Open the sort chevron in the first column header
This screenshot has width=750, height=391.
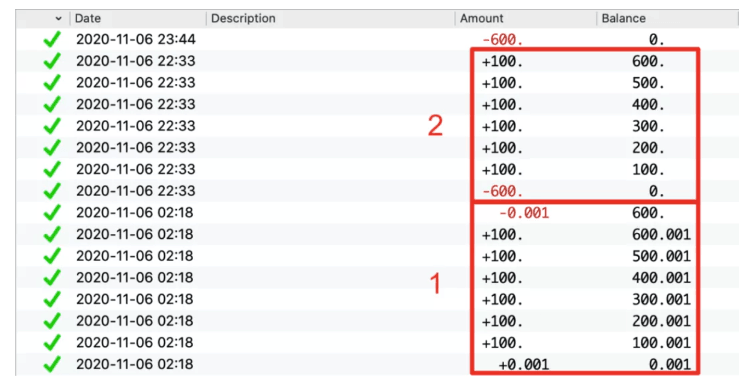pyautogui.click(x=58, y=19)
